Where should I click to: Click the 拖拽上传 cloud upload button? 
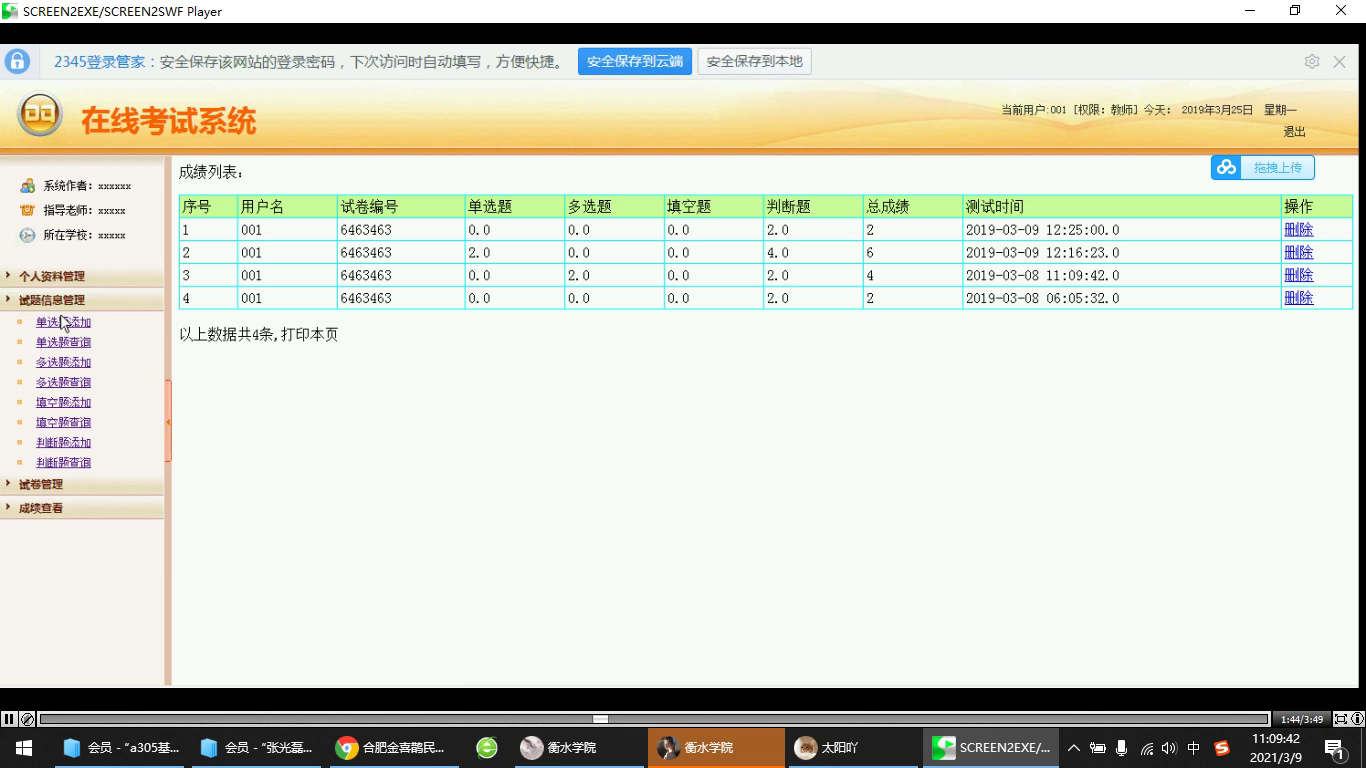pos(1263,167)
